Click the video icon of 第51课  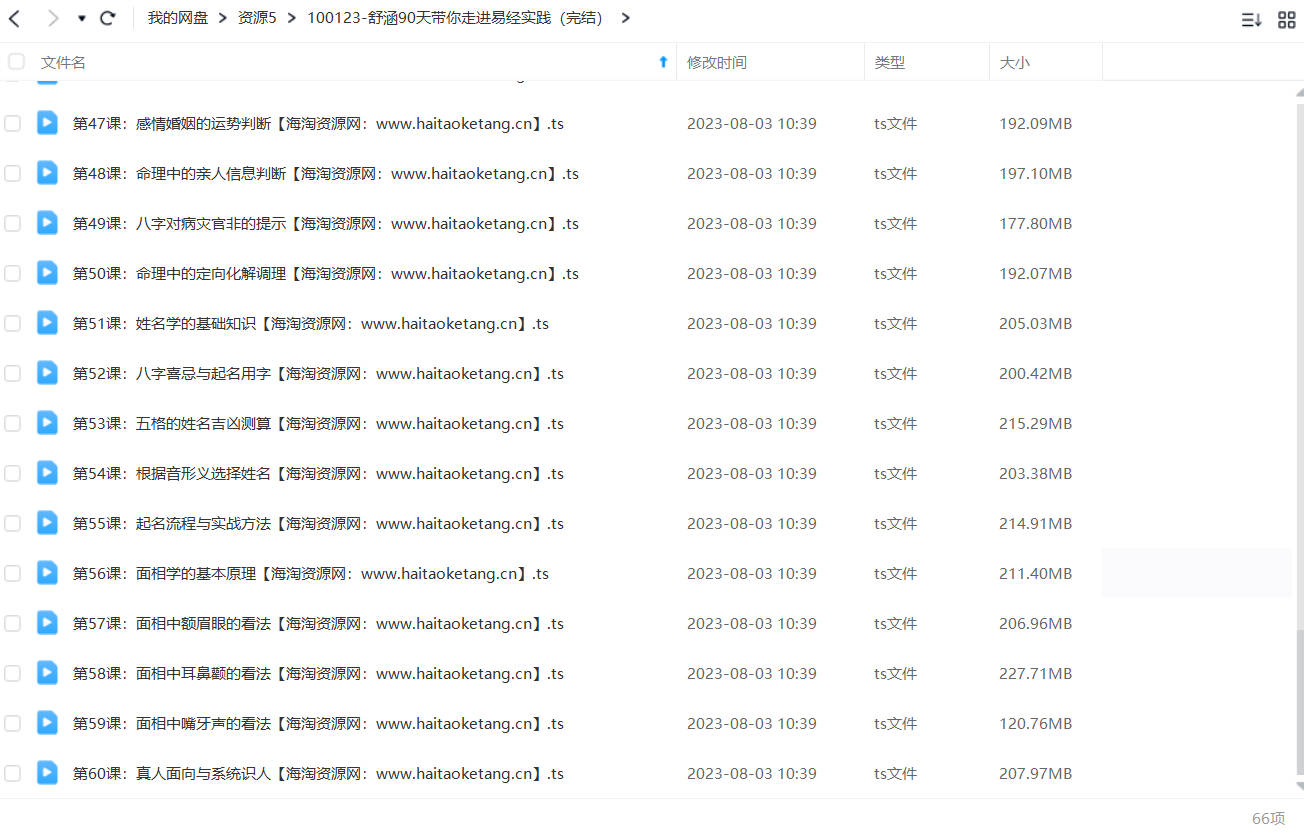[x=47, y=322]
